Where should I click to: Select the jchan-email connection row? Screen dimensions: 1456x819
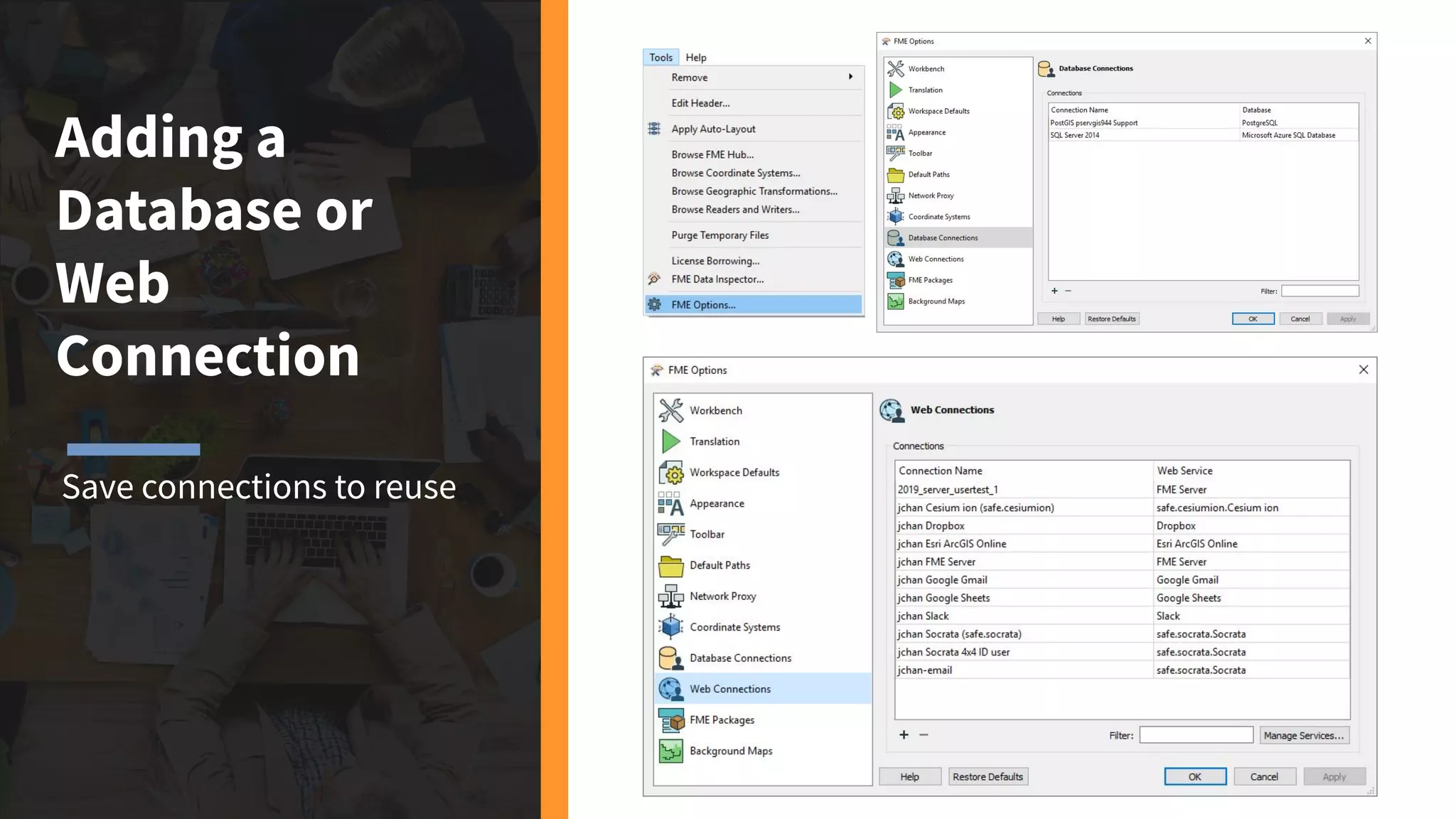(1122, 670)
